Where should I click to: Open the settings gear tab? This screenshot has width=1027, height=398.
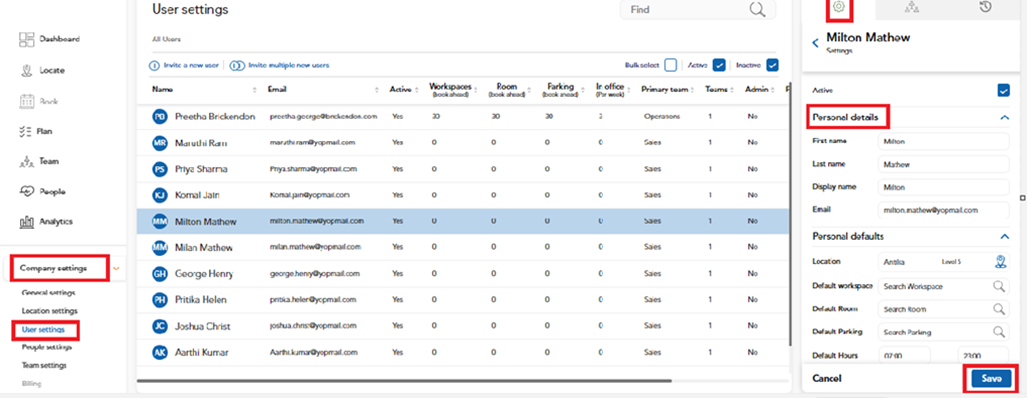point(838,7)
